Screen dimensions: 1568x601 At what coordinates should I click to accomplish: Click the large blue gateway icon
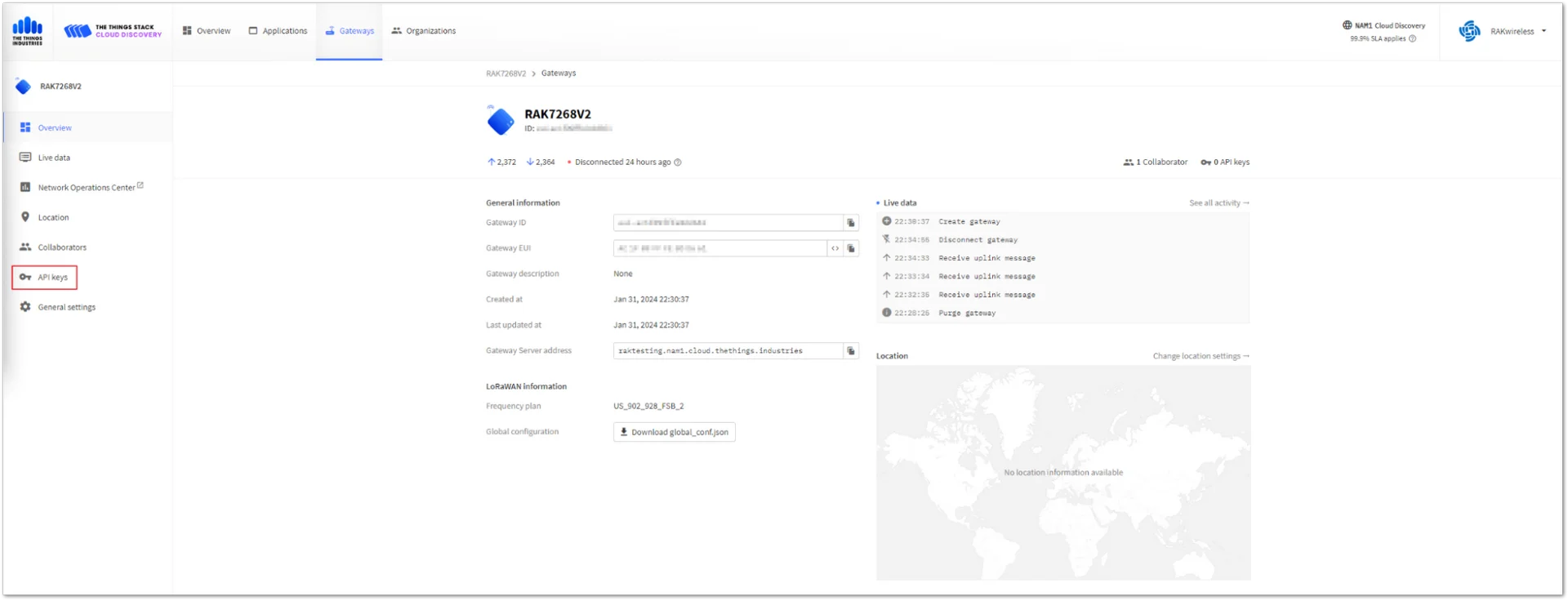[500, 121]
